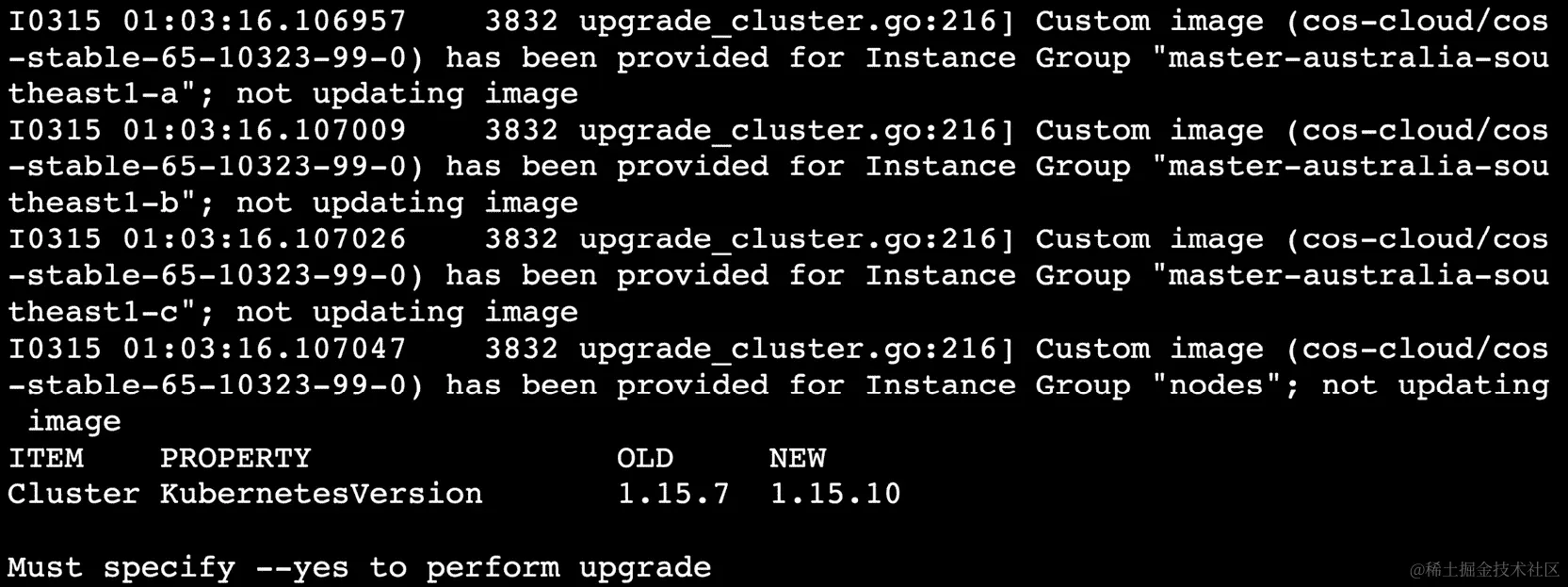Click the ITEM column header
This screenshot has width=1568, height=587.
[x=46, y=458]
